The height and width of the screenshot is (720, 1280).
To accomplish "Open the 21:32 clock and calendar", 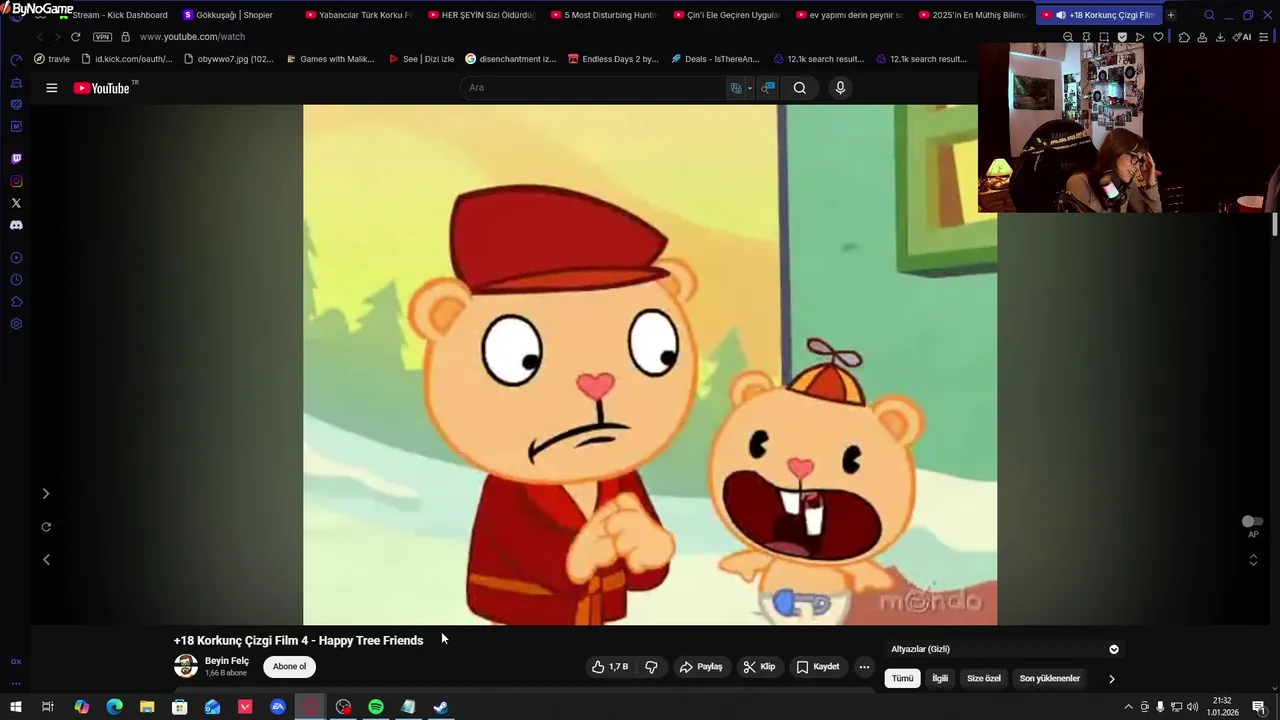I will 1222,707.
